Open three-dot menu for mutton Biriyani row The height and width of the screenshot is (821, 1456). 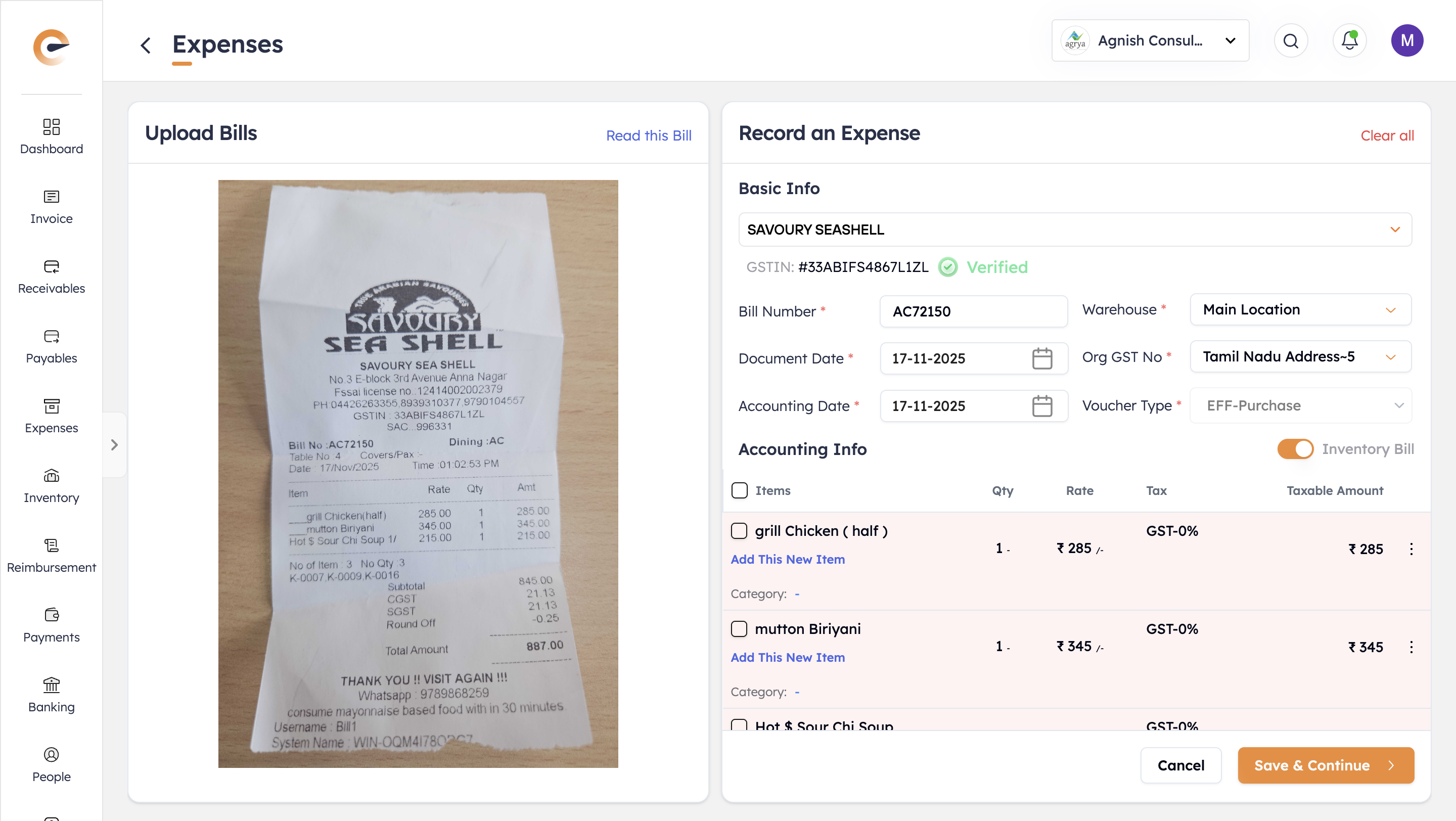[x=1411, y=647]
